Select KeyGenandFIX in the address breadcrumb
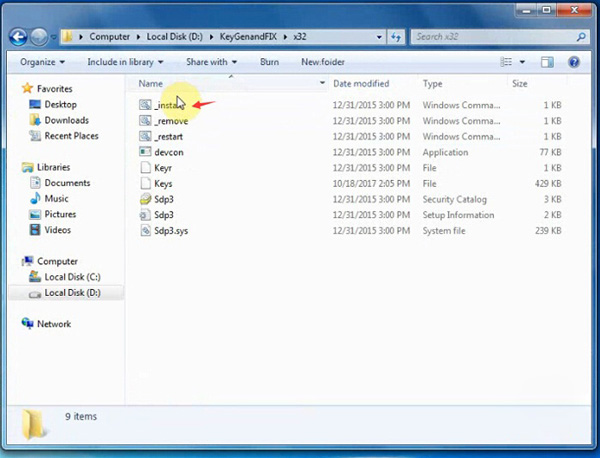The width and height of the screenshot is (600, 458). point(248,37)
